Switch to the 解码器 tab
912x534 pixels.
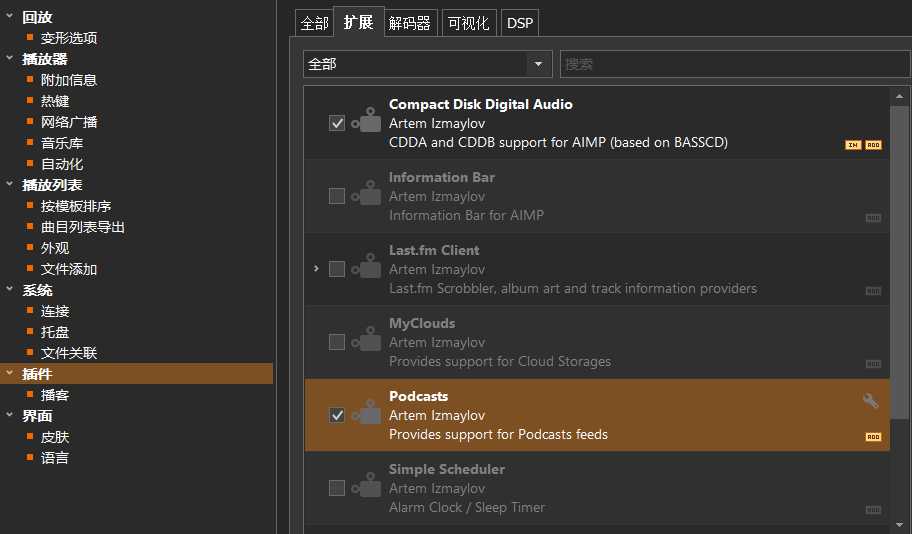(x=410, y=23)
